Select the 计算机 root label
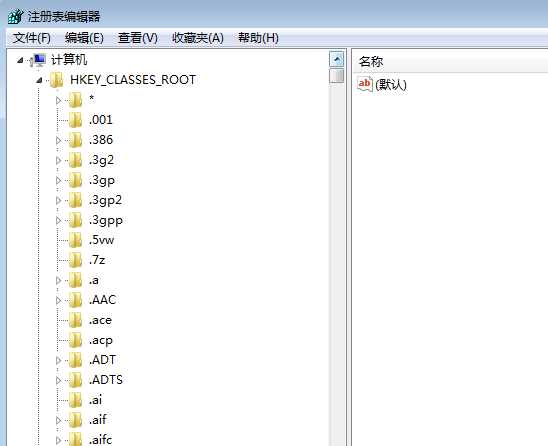 click(69, 60)
